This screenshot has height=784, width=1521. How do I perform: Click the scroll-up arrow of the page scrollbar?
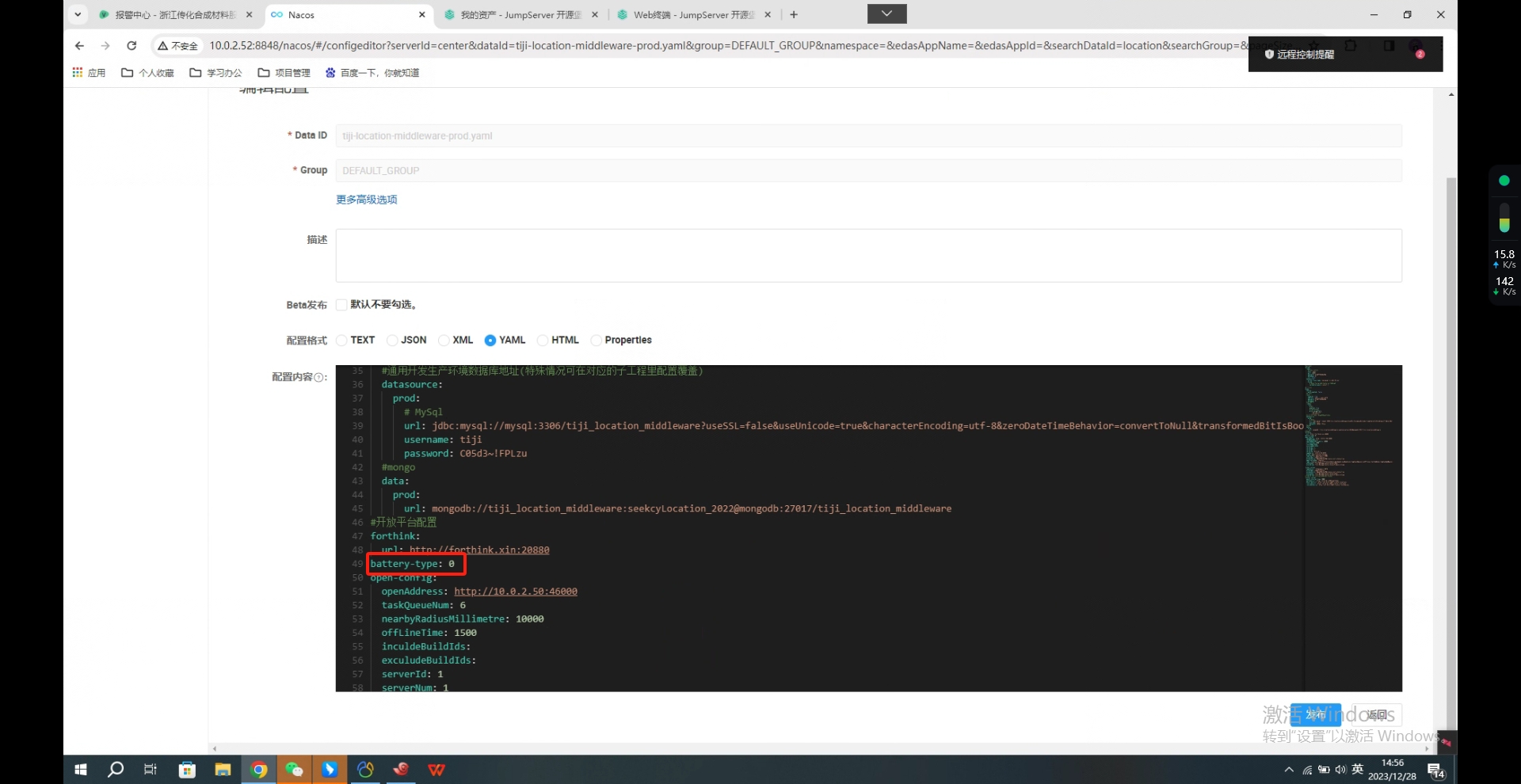click(x=1451, y=94)
